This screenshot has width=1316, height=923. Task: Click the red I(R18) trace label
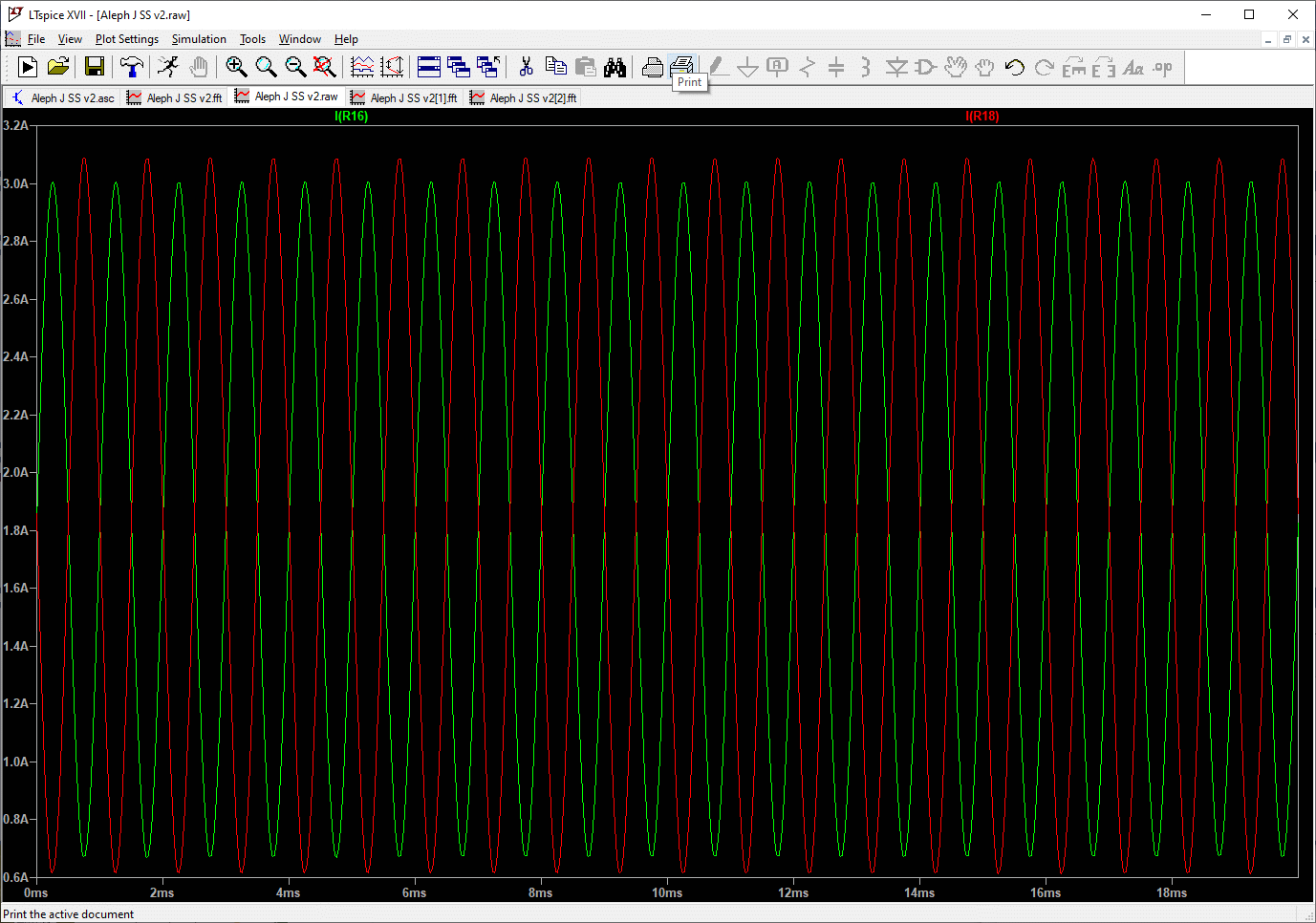coord(982,116)
